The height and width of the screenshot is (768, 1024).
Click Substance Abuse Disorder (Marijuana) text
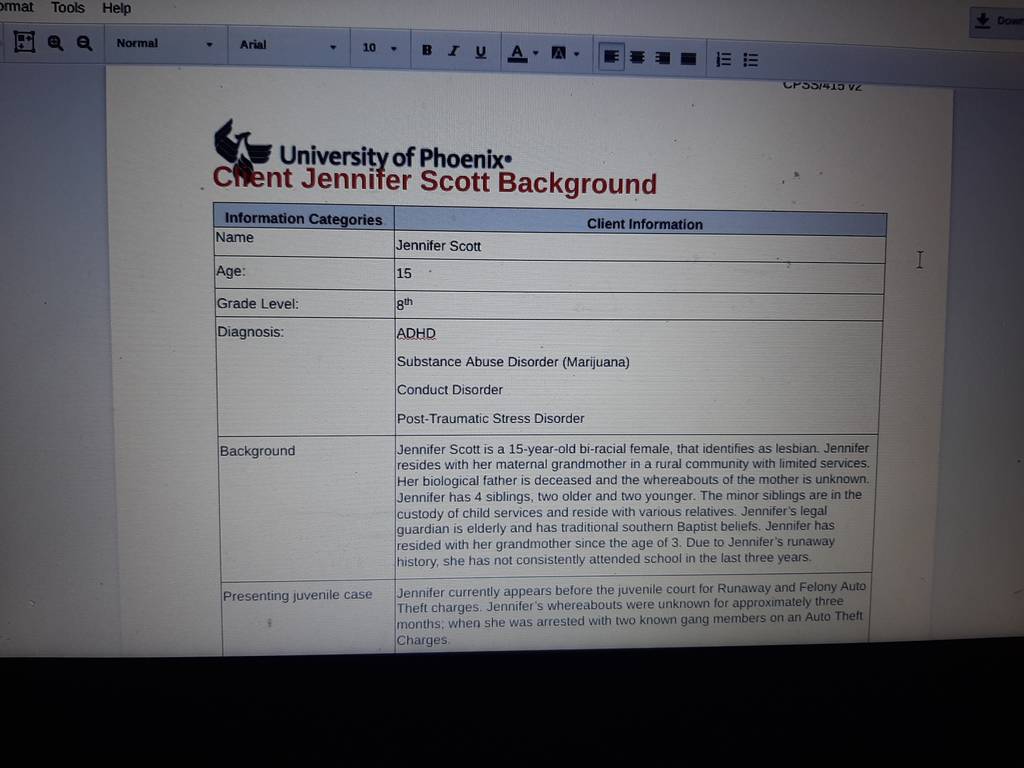(513, 362)
